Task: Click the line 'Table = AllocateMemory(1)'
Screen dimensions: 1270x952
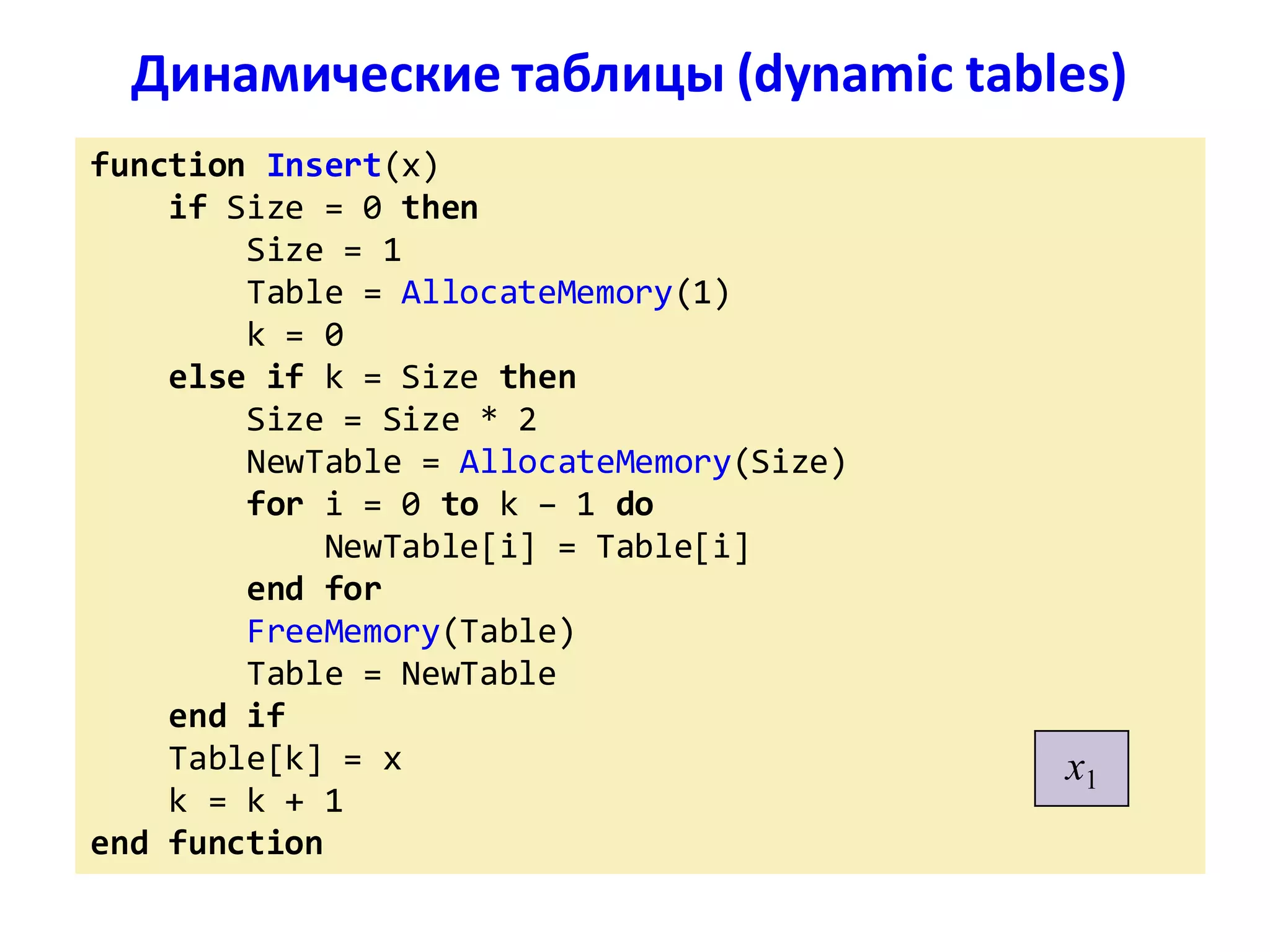Action: coord(488,293)
